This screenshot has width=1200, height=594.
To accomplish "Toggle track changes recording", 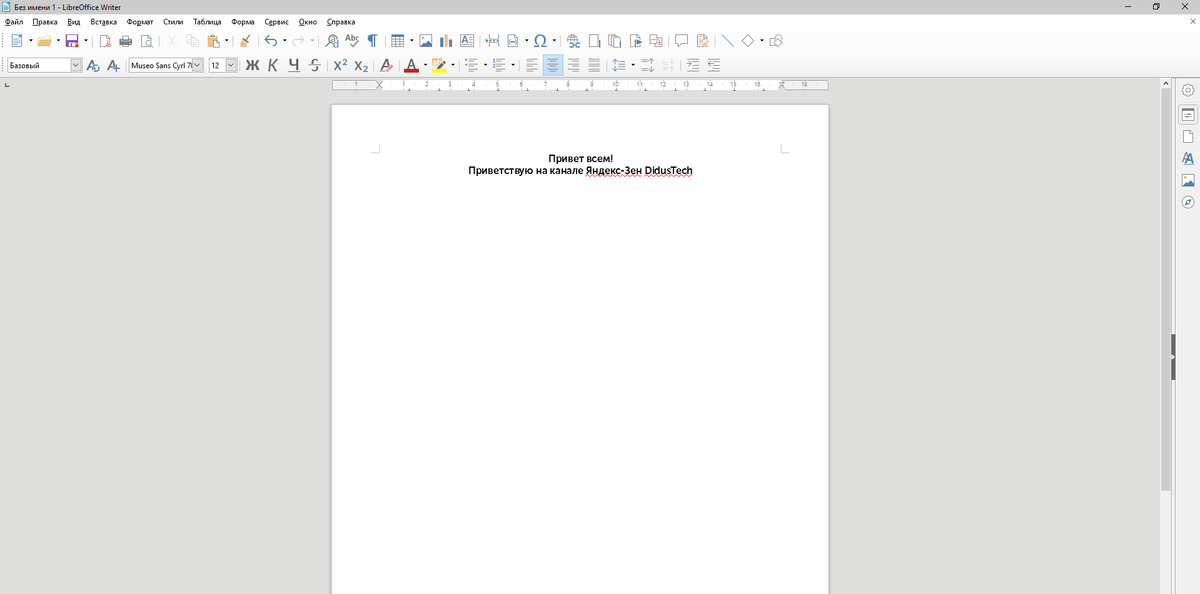I will pyautogui.click(x=702, y=41).
